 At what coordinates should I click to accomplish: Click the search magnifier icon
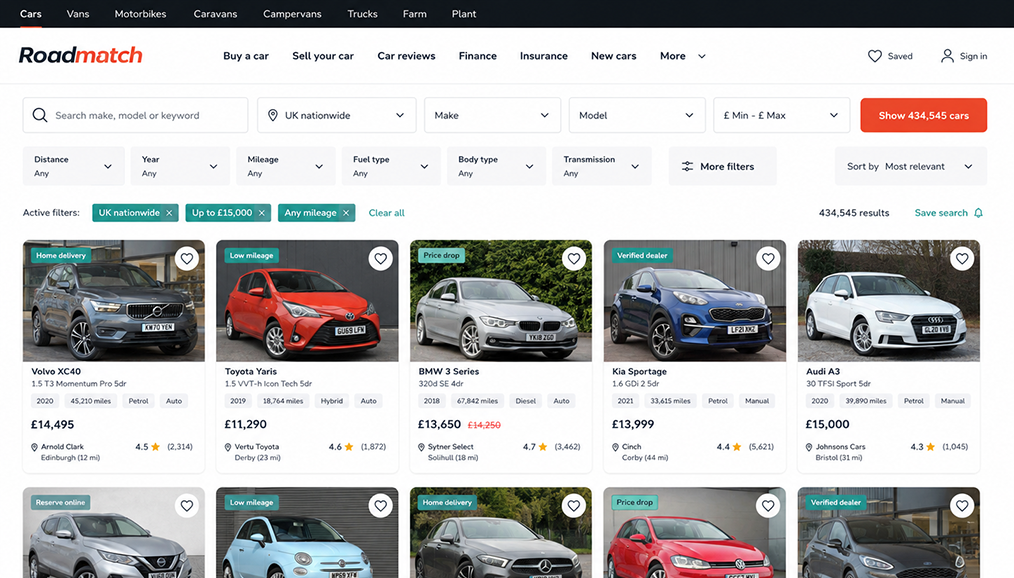(x=39, y=115)
